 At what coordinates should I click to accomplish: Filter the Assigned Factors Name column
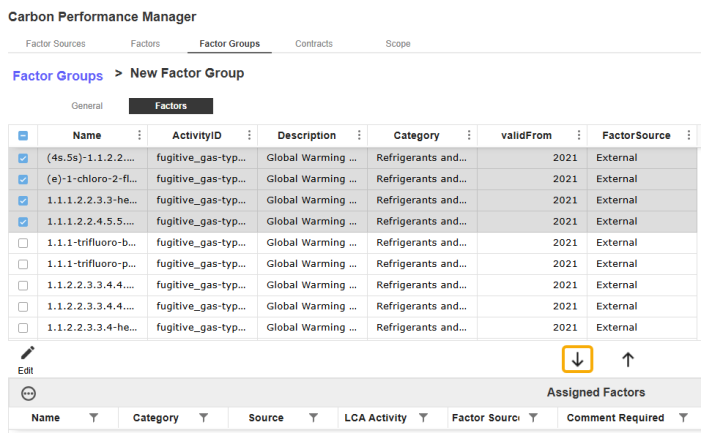(x=93, y=418)
